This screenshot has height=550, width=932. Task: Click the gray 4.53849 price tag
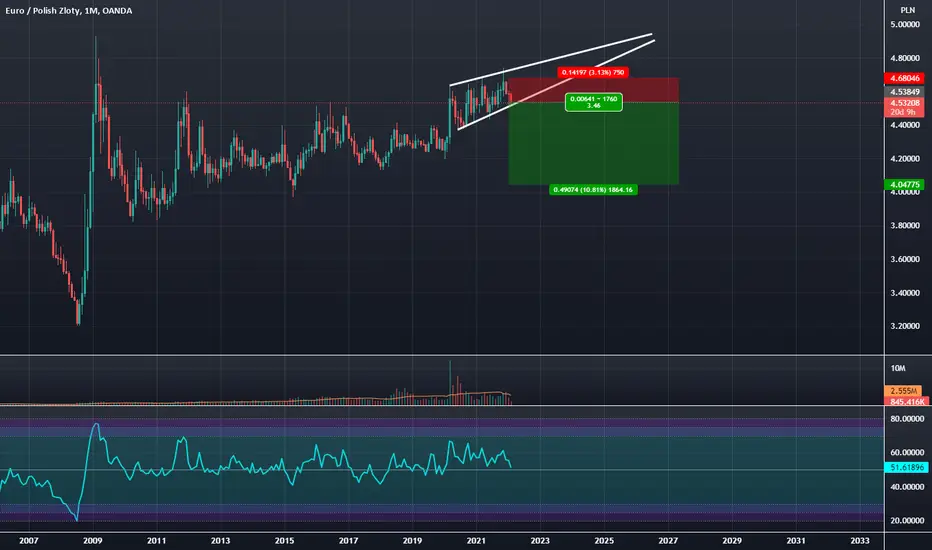904,92
